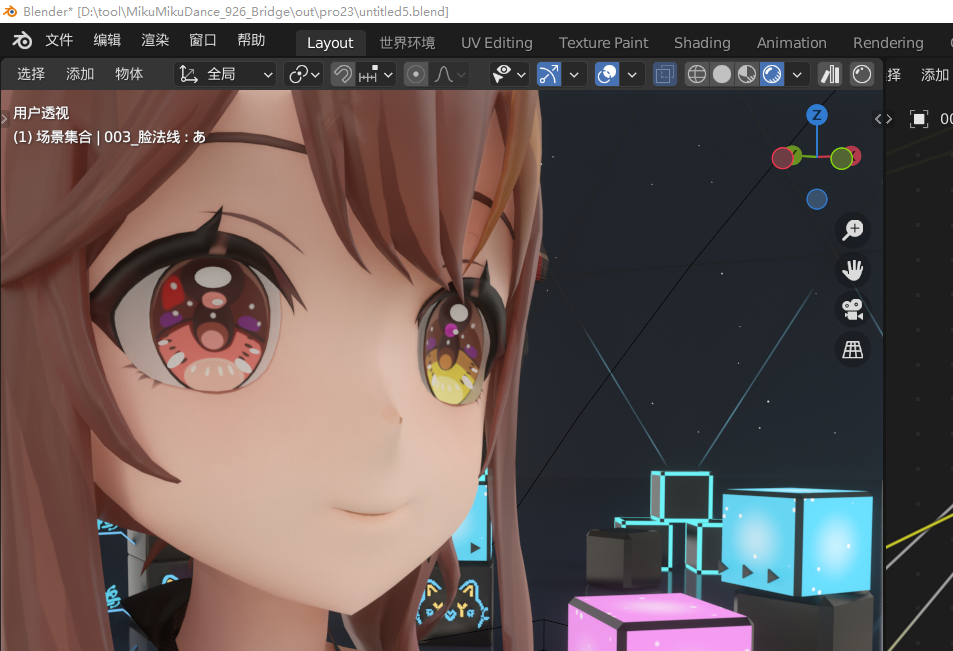This screenshot has height=651, width=953.
Task: Click the pan hand viewport button
Action: click(853, 270)
